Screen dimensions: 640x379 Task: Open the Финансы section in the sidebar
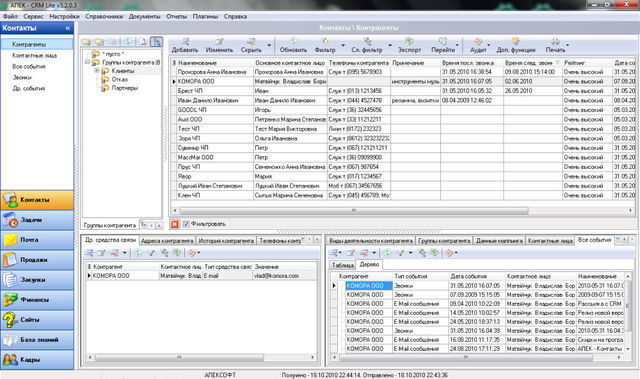pyautogui.click(x=37, y=300)
